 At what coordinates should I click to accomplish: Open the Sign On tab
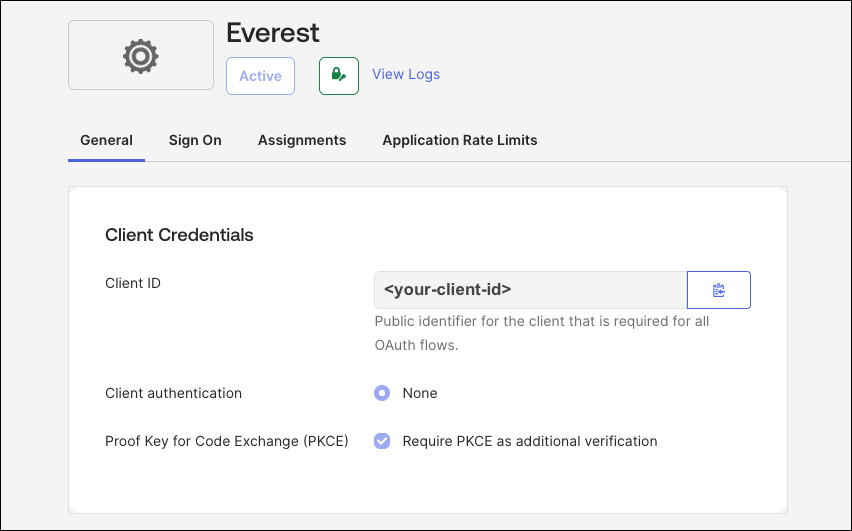(195, 140)
